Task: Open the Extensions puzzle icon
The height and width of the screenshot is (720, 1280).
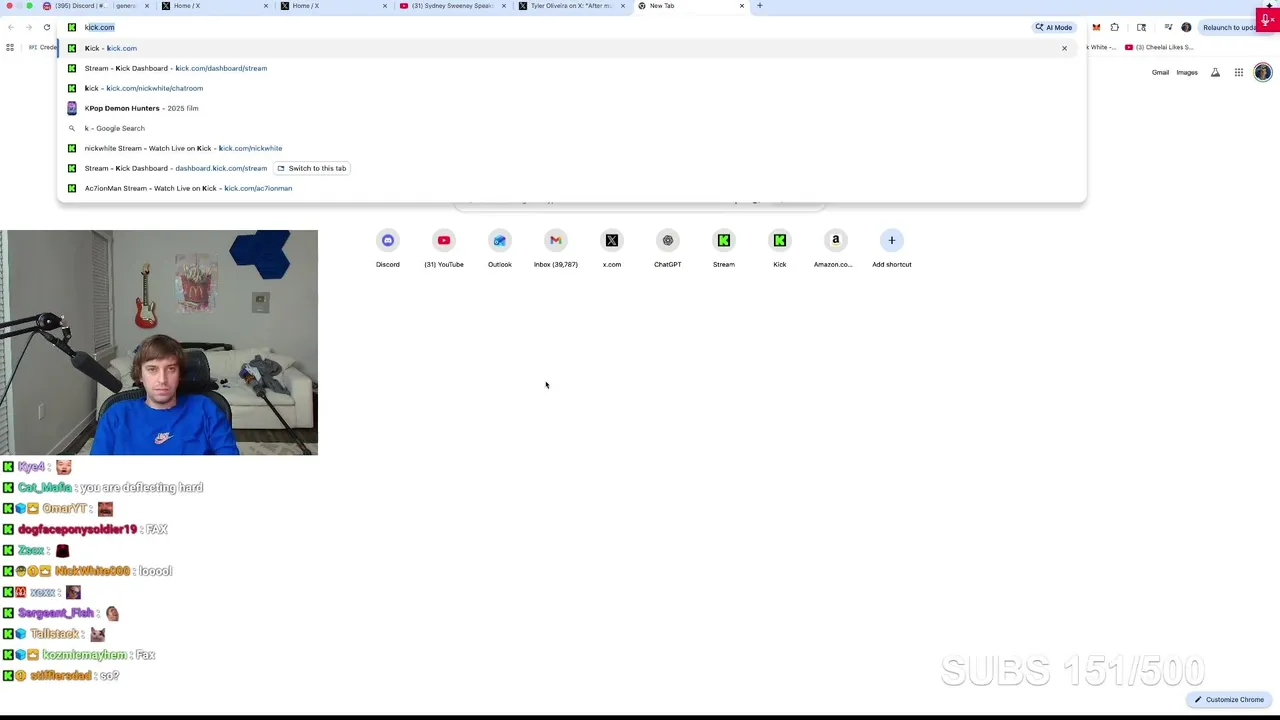Action: [x=1115, y=27]
